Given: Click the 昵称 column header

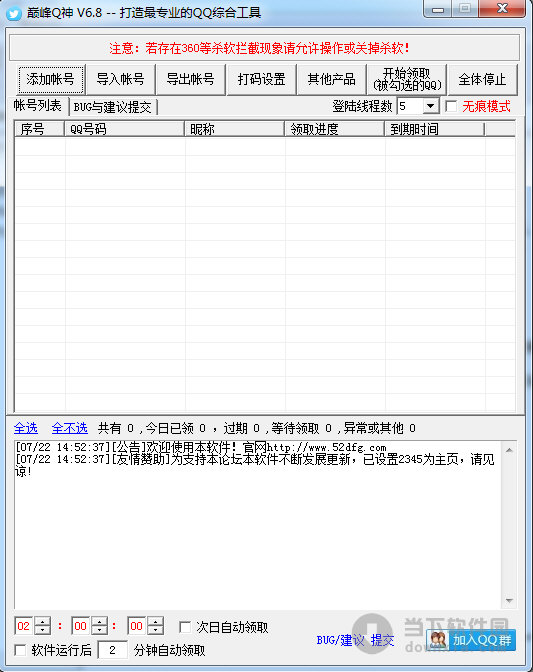Looking at the screenshot, I should pos(234,129).
